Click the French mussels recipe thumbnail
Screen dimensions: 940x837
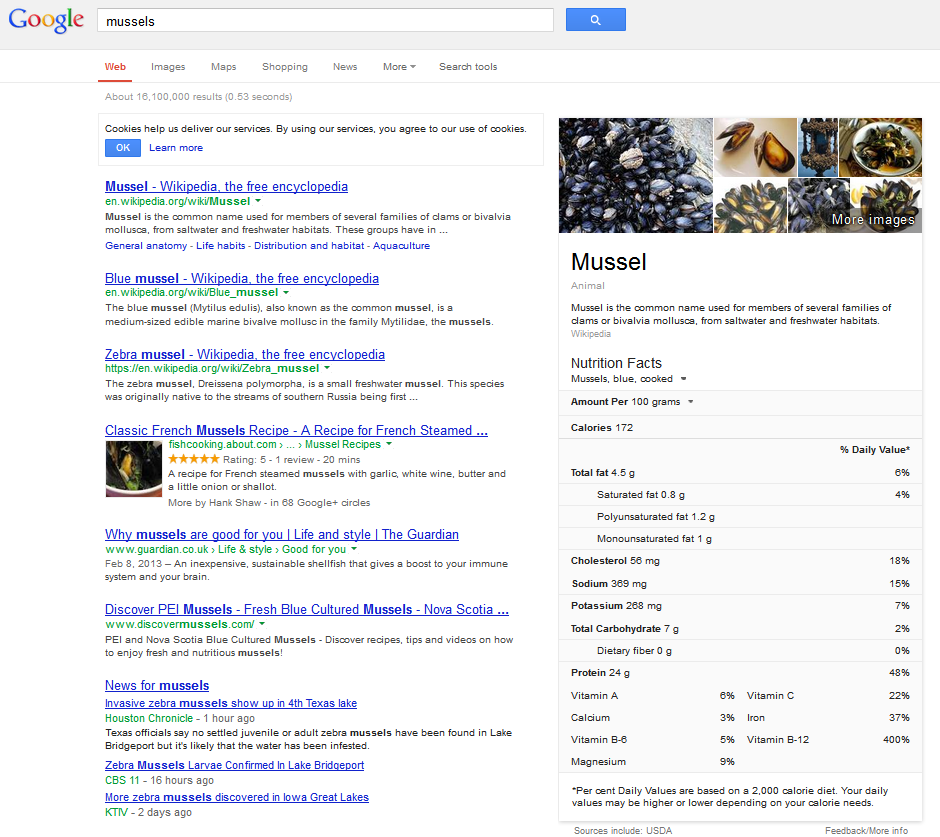pyautogui.click(x=134, y=469)
